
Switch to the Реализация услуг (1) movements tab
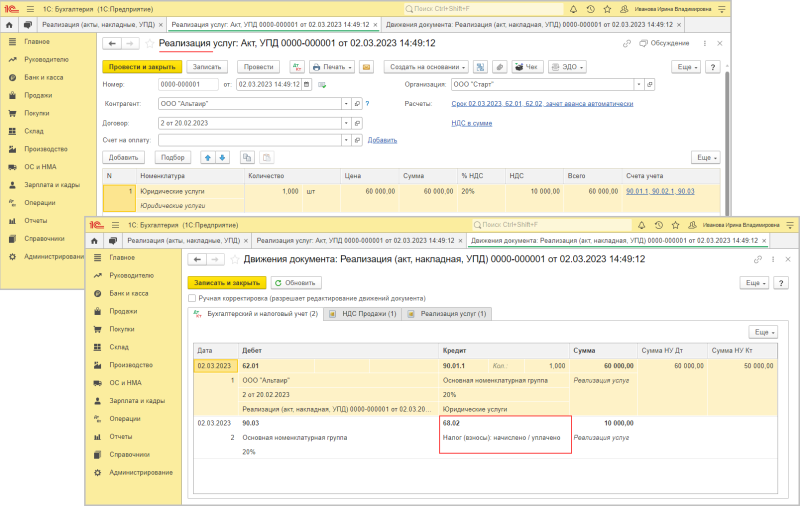(x=447, y=314)
